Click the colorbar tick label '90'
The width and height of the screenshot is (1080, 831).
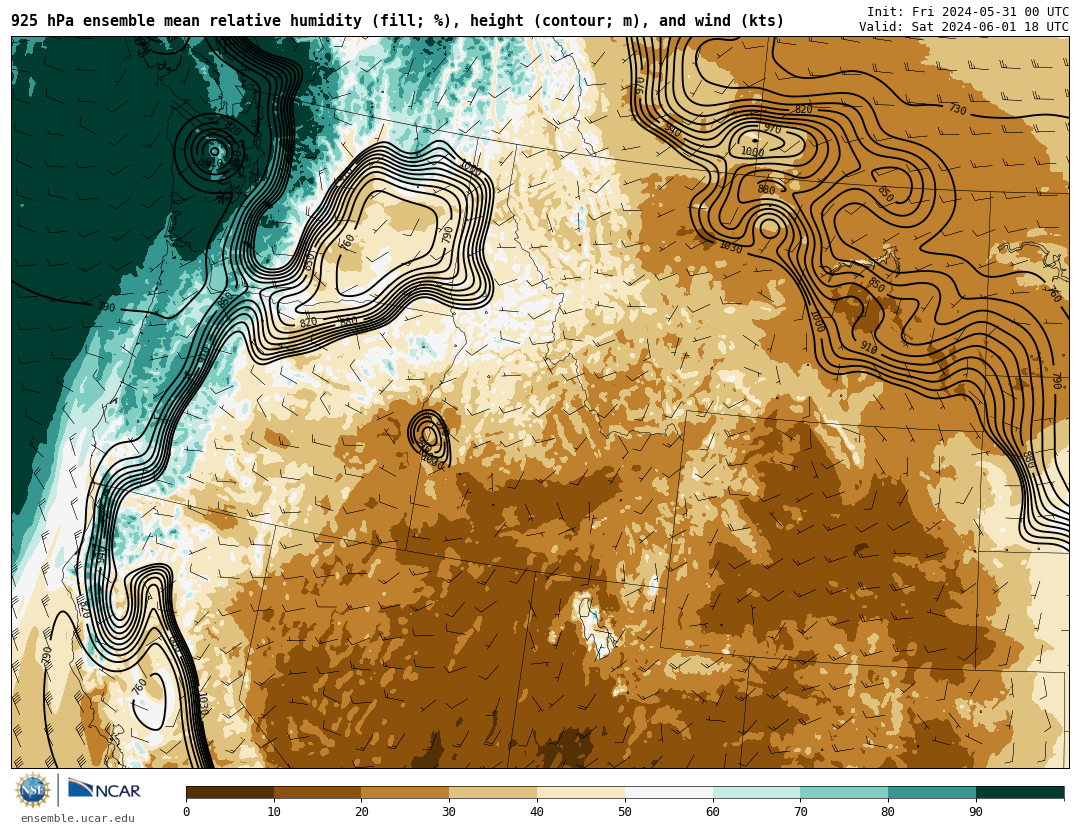tap(976, 812)
